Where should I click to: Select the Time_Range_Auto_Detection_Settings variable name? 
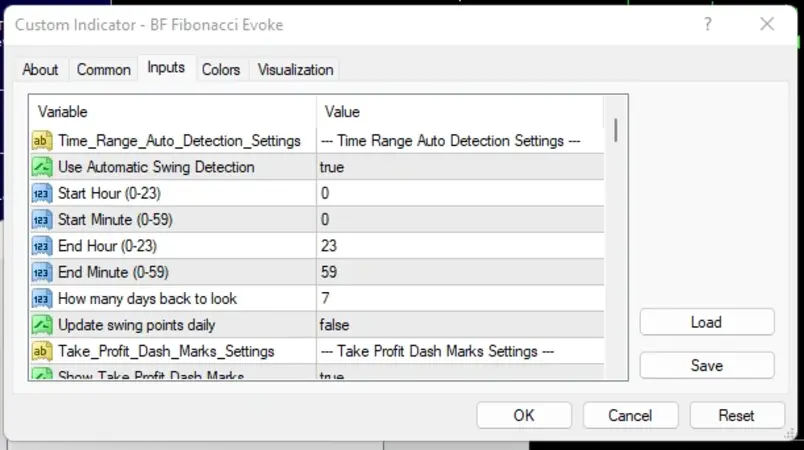tap(179, 141)
